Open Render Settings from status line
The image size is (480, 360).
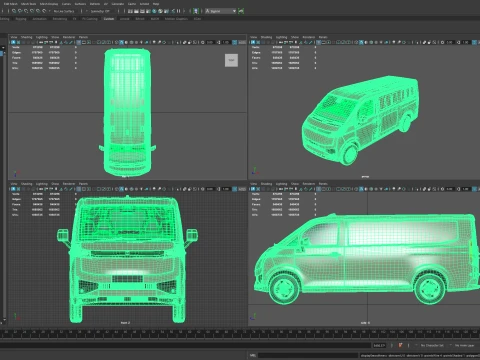[148, 11]
